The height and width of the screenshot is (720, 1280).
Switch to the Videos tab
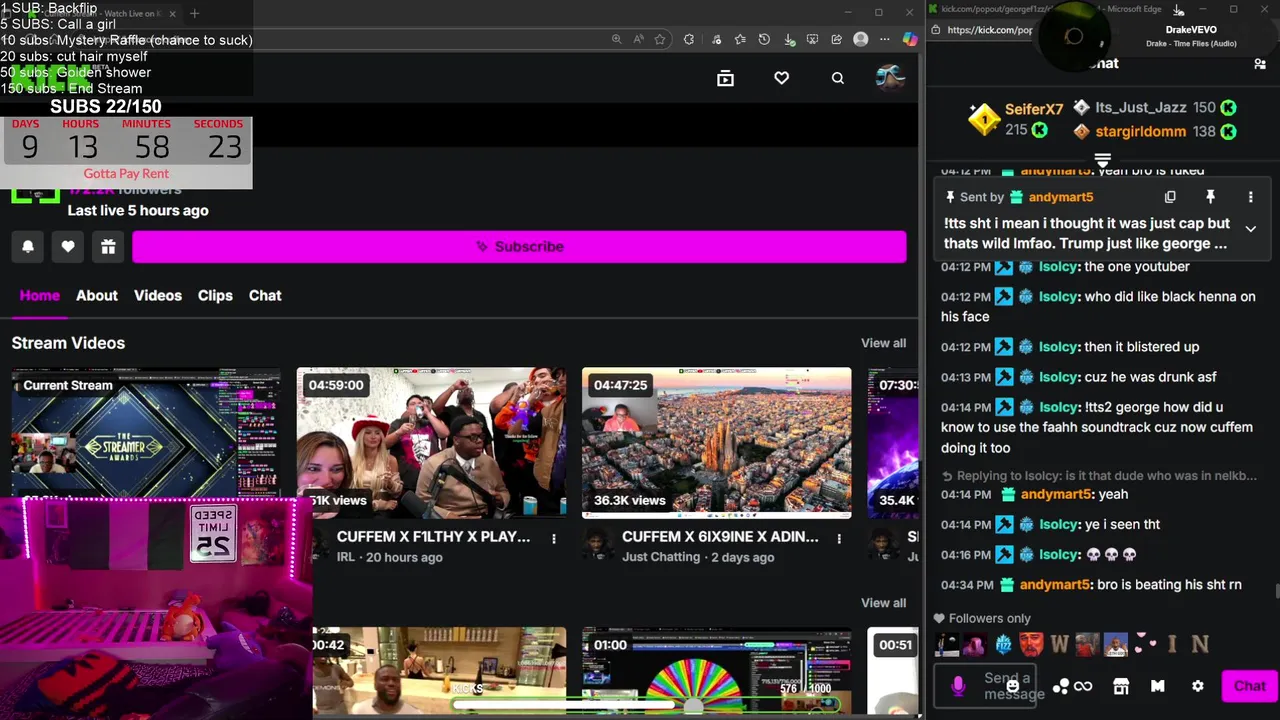158,295
